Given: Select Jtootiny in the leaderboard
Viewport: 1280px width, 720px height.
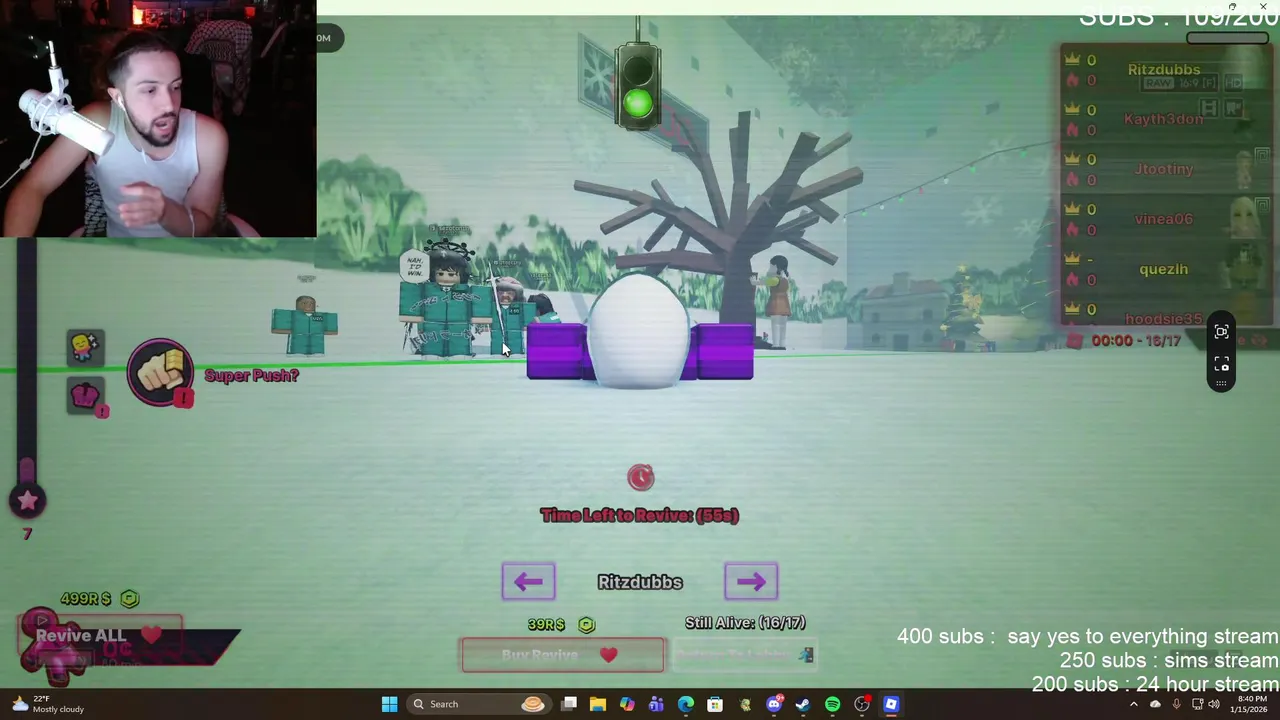Looking at the screenshot, I should (1164, 169).
